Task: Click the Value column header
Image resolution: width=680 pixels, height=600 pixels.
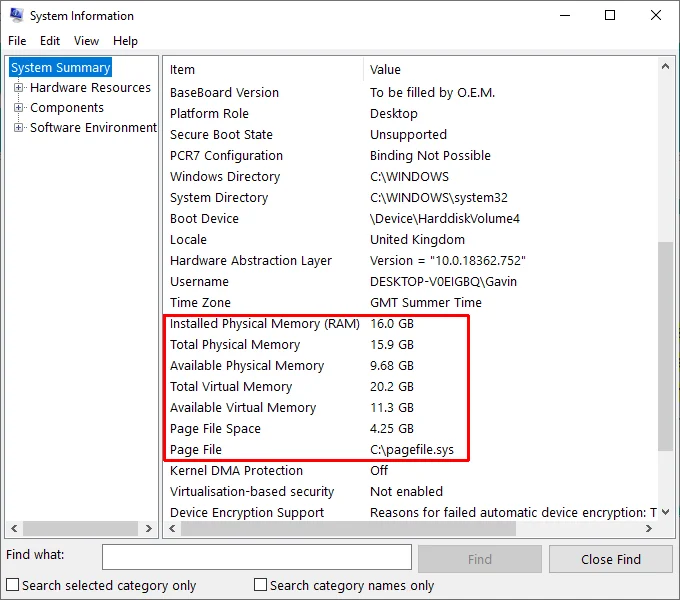Action: 511,70
